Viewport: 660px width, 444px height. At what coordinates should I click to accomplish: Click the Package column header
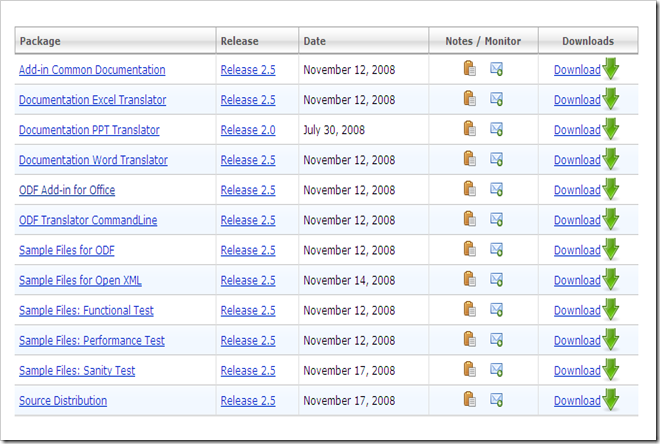click(115, 41)
